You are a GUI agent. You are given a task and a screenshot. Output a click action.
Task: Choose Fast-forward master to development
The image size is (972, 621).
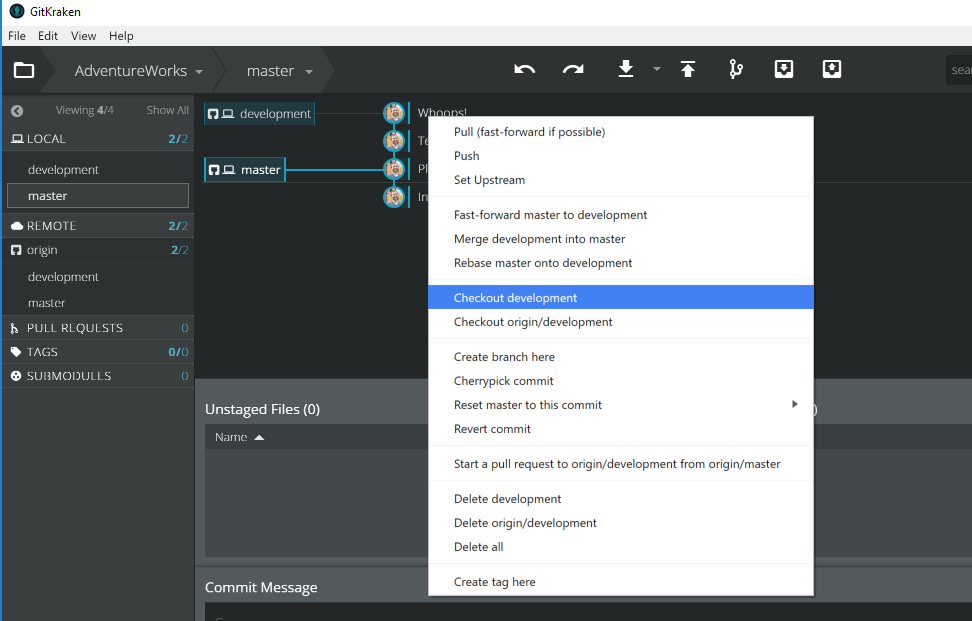[621, 215]
